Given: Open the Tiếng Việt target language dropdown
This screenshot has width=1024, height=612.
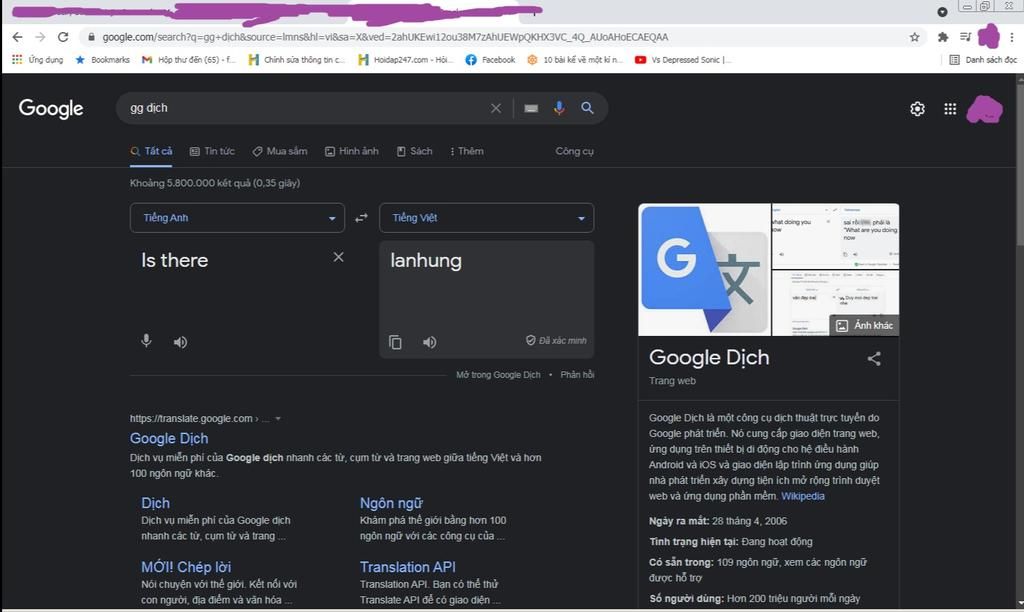Looking at the screenshot, I should tap(487, 217).
